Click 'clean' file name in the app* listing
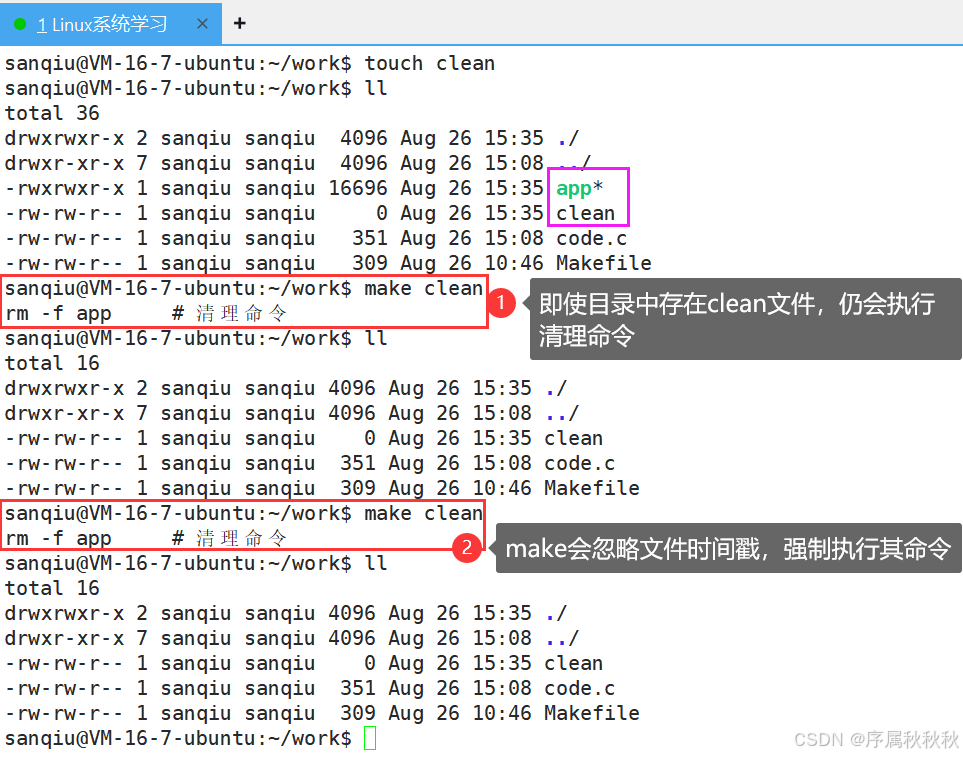Viewport: 963px width, 757px height. (585, 213)
